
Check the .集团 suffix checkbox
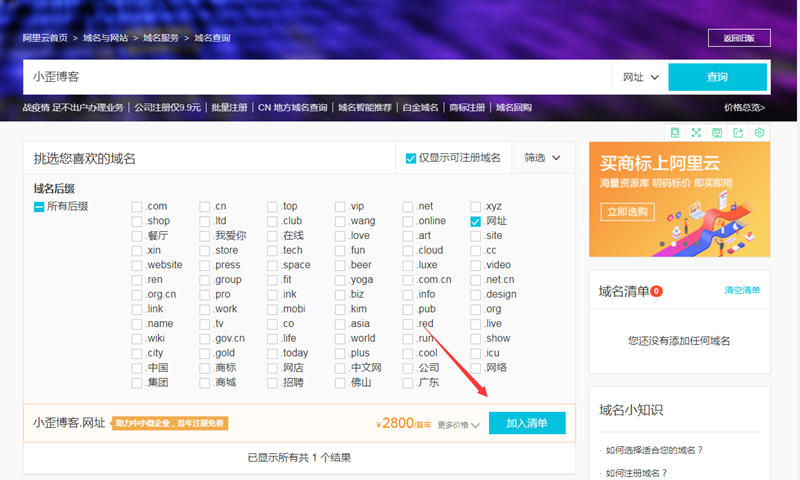pos(137,383)
